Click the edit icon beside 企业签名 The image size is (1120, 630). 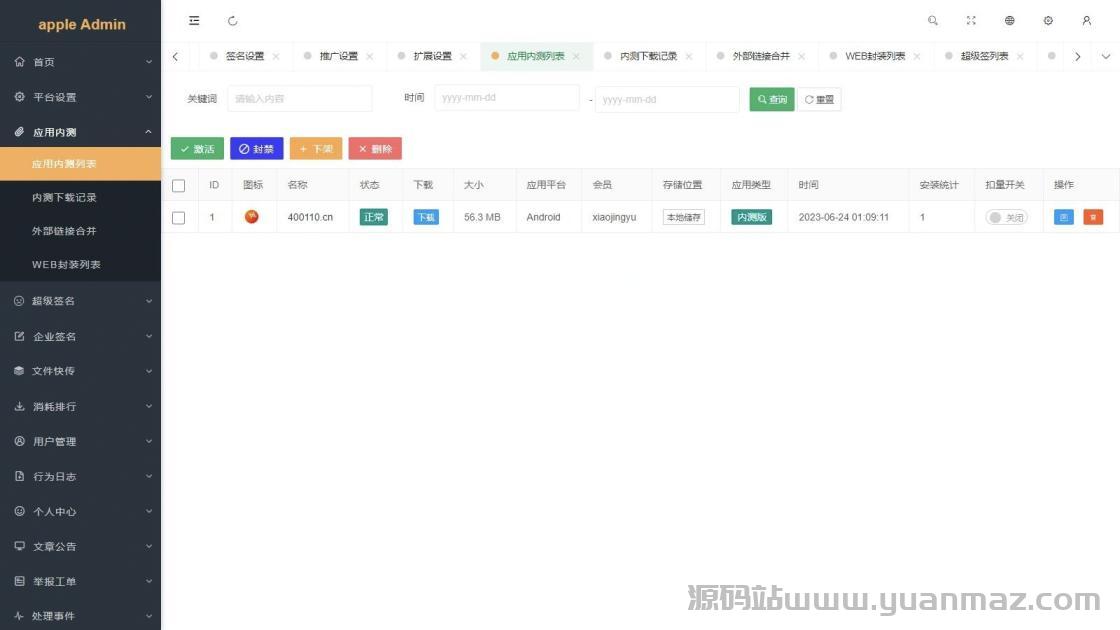tap(19, 336)
